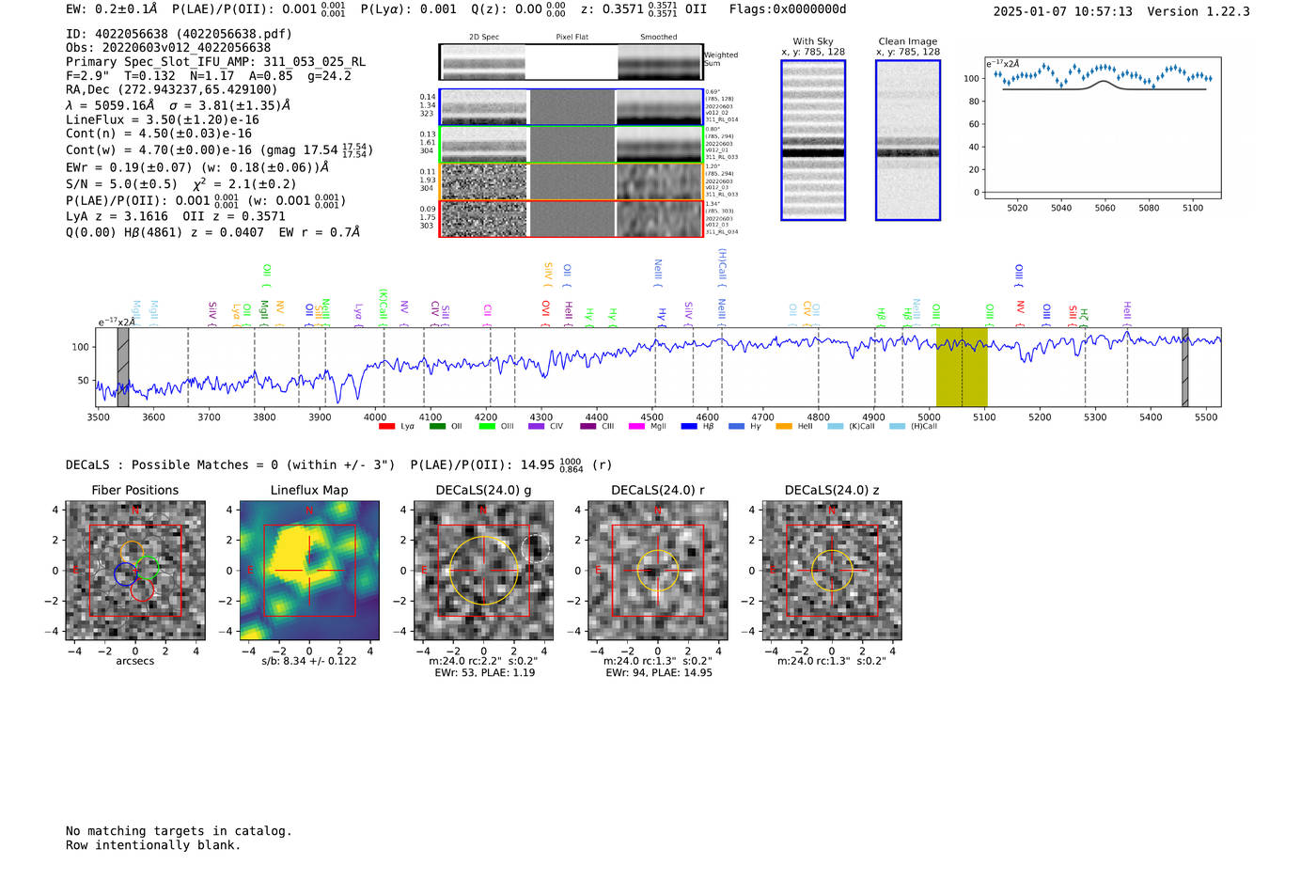Open the DECaLS(24.0) g cutout
Viewport: 1316px width, 896px height.
pyautogui.click(x=483, y=571)
